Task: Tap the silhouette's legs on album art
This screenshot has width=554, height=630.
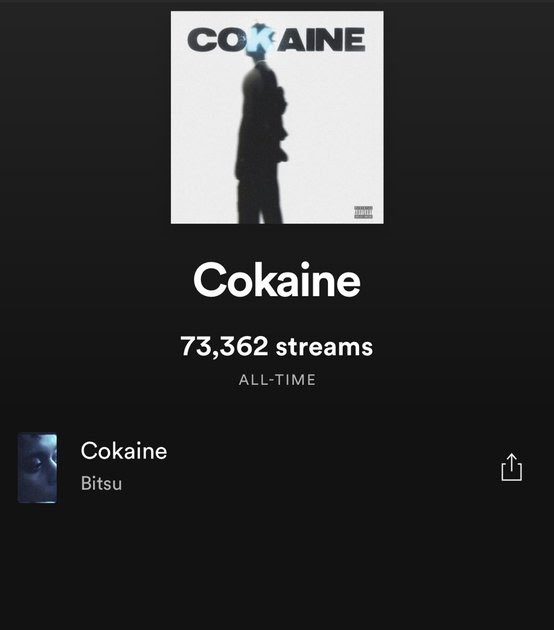Action: click(260, 199)
